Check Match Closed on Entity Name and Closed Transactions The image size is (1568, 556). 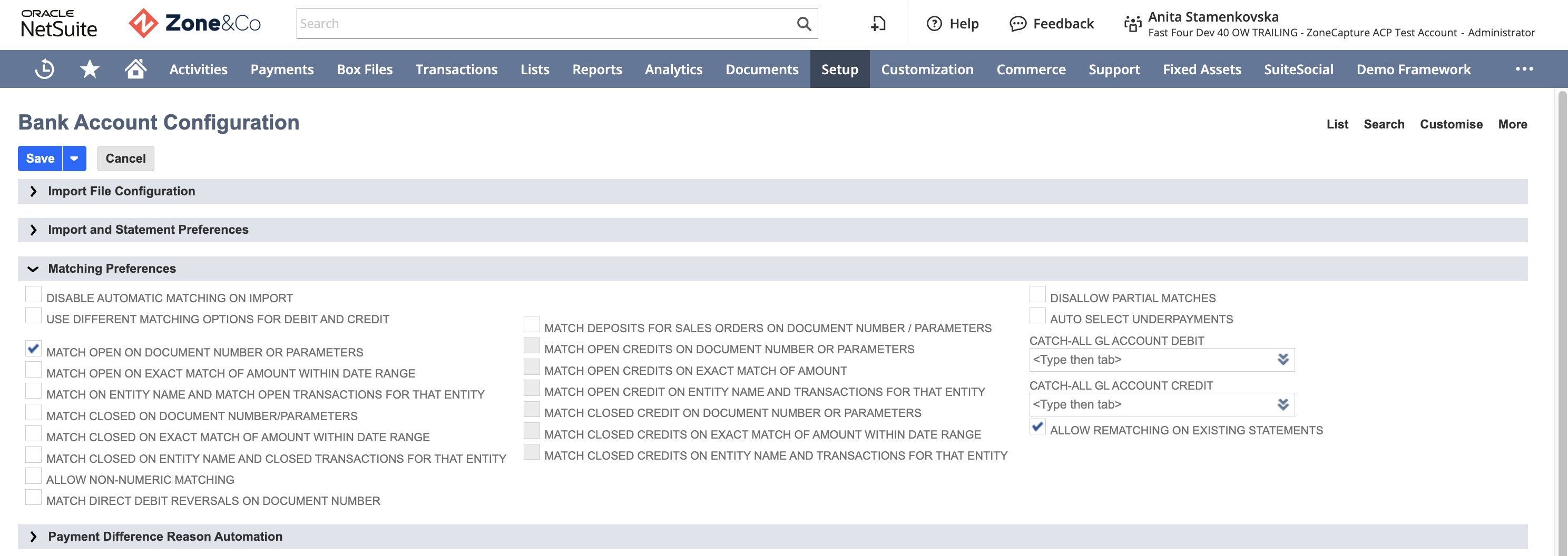point(34,455)
